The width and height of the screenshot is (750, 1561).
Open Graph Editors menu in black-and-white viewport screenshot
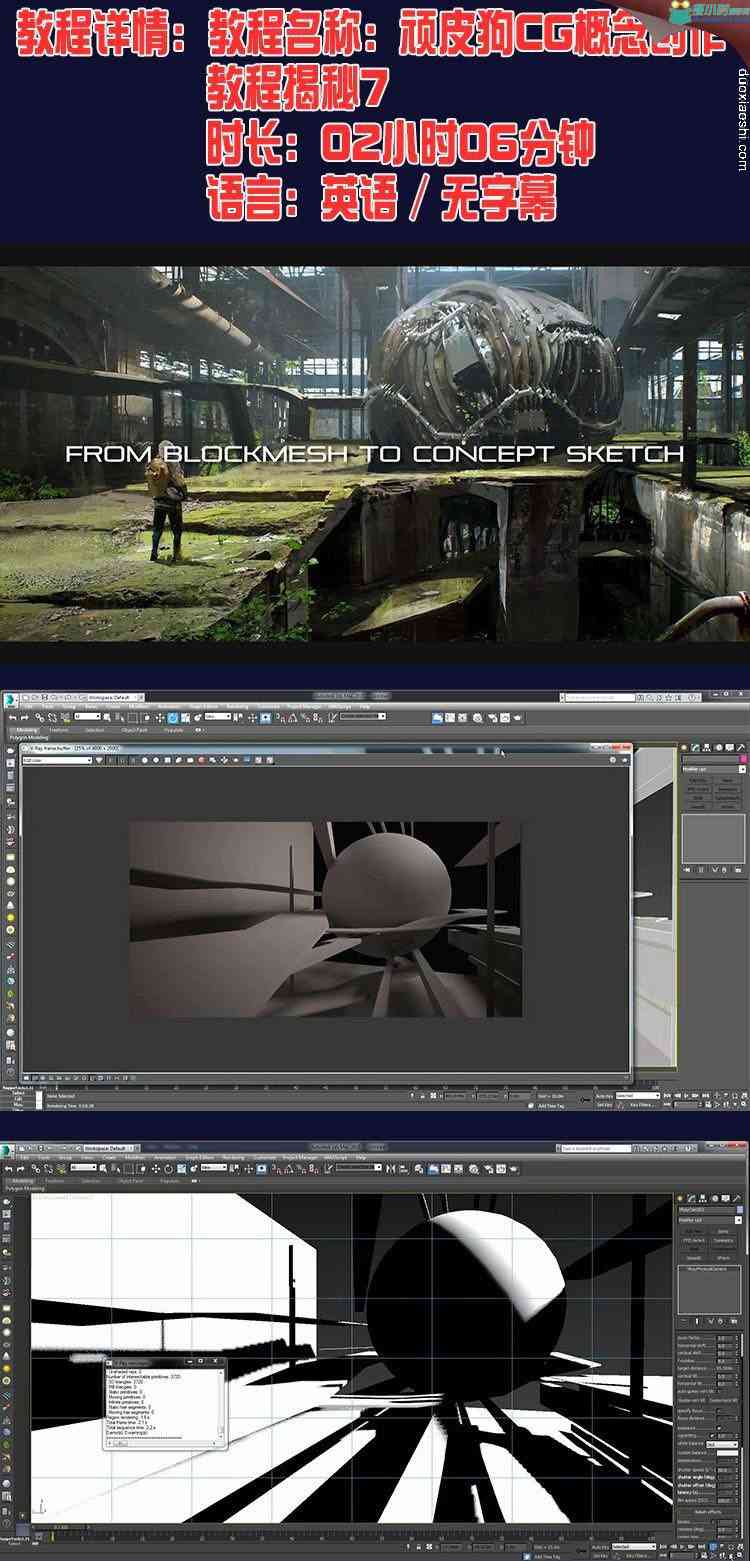(x=202, y=1157)
